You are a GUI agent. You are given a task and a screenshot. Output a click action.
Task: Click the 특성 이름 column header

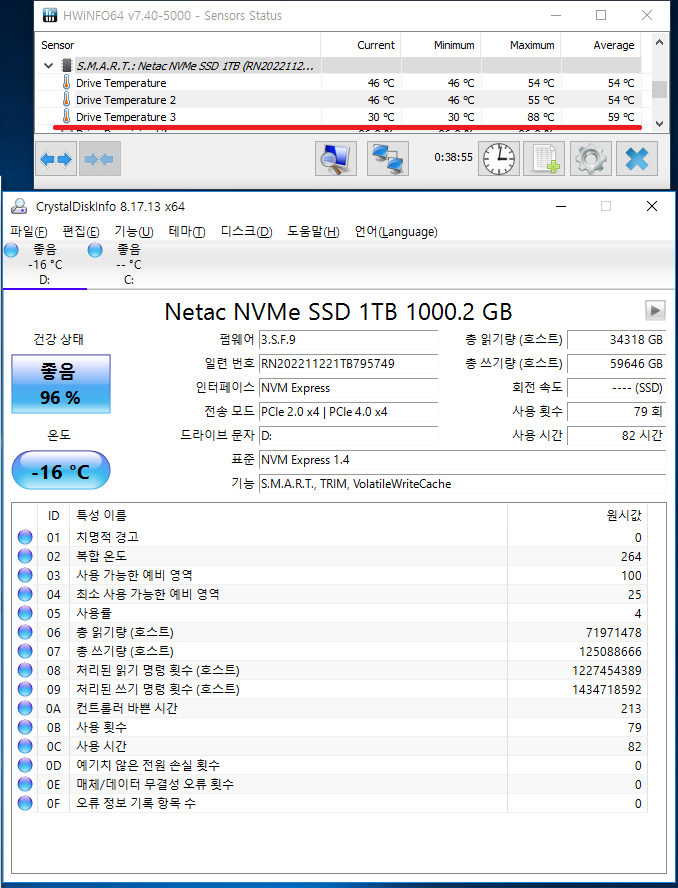(288, 515)
